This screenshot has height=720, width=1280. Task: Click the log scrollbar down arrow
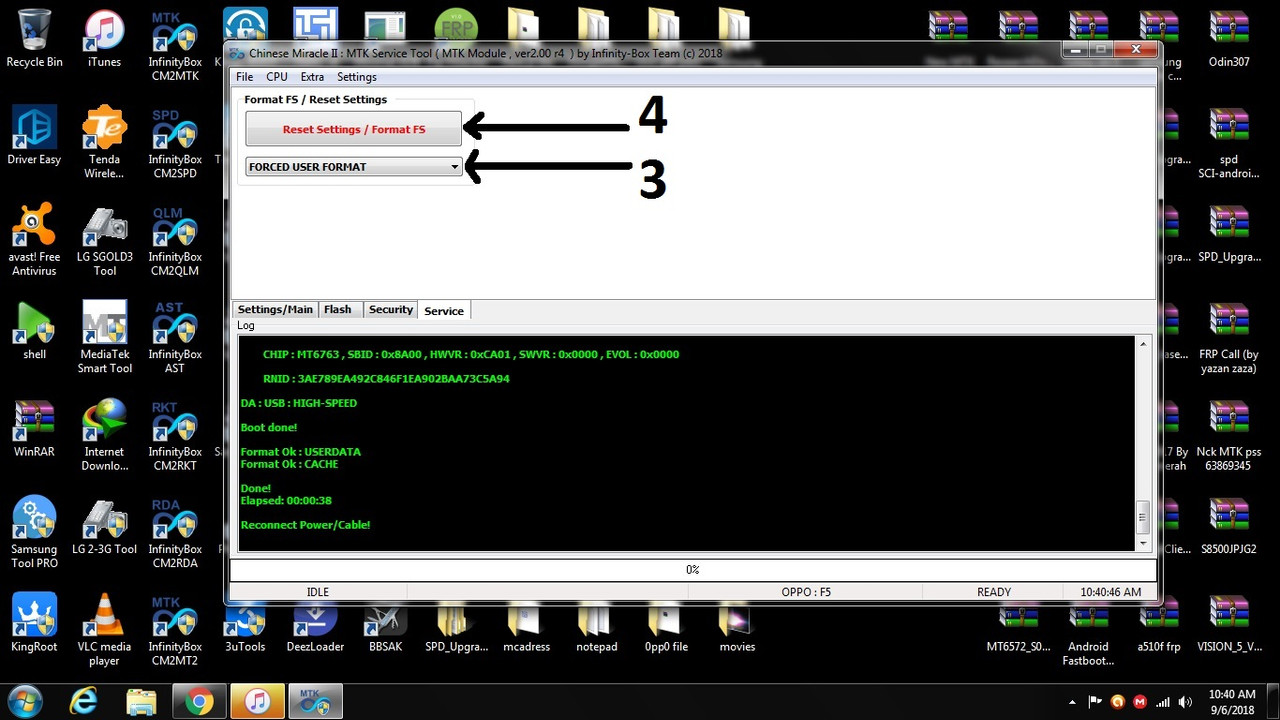[1143, 543]
